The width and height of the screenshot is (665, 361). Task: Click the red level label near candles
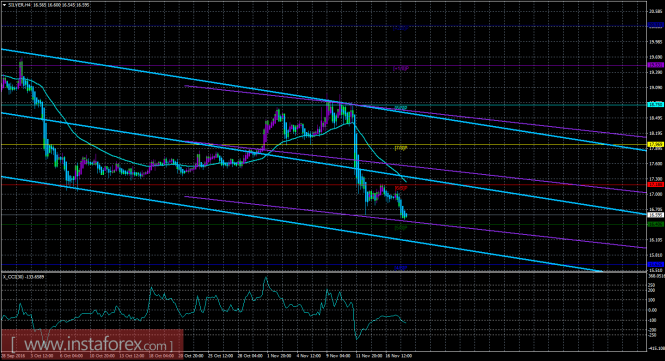[x=401, y=188]
